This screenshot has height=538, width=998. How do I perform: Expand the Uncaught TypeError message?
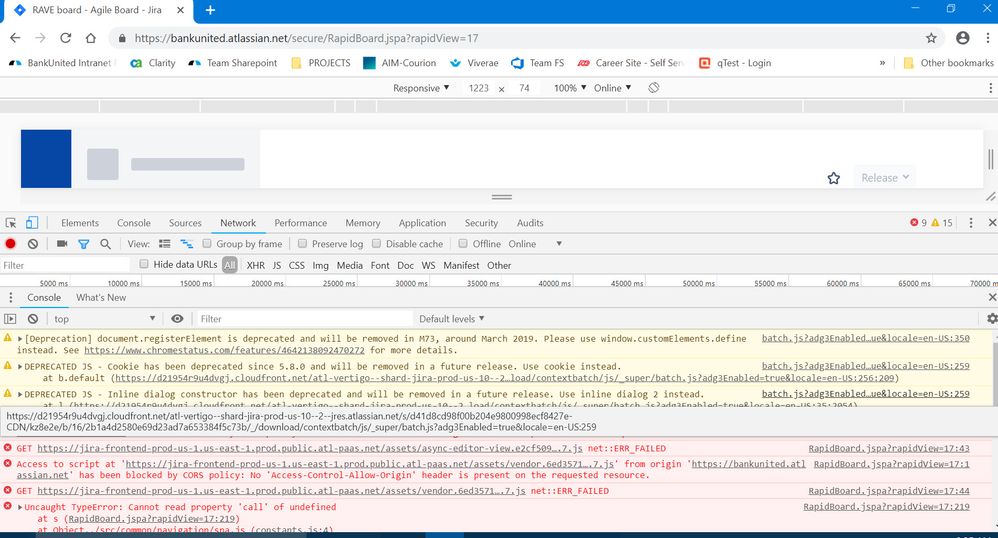coord(20,507)
